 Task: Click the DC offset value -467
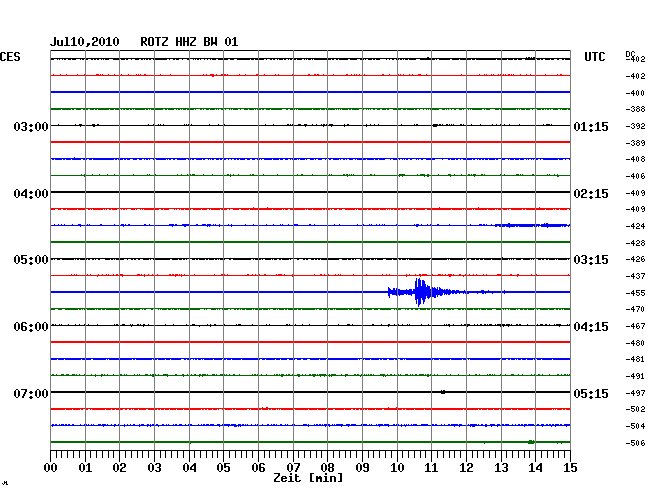[635, 327]
